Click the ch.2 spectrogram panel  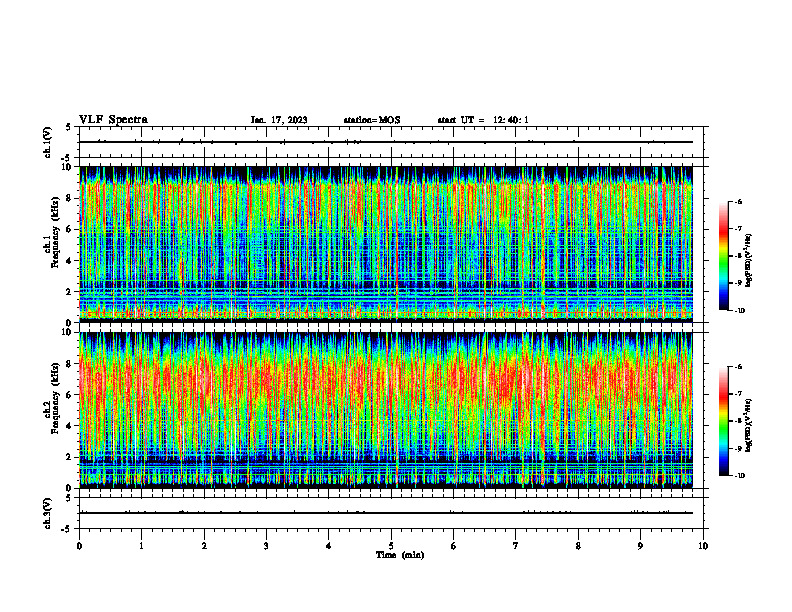[386, 410]
